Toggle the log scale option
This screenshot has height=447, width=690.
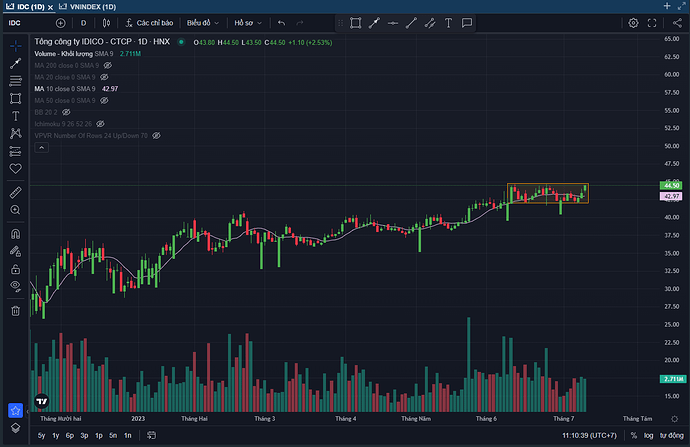click(649, 436)
